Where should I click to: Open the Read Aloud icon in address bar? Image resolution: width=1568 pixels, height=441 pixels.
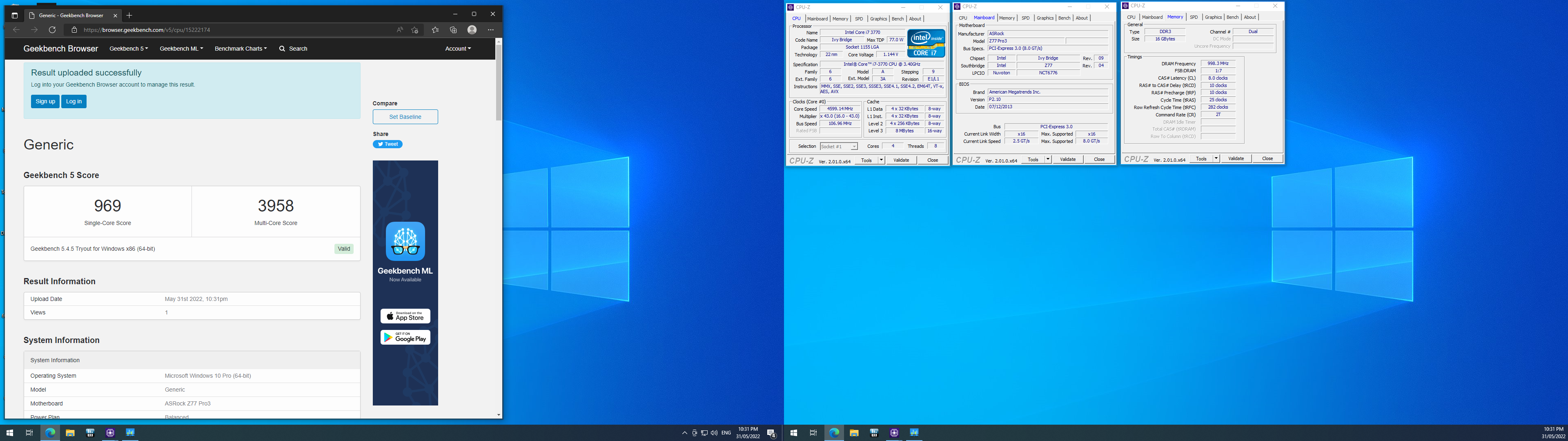[x=399, y=30]
